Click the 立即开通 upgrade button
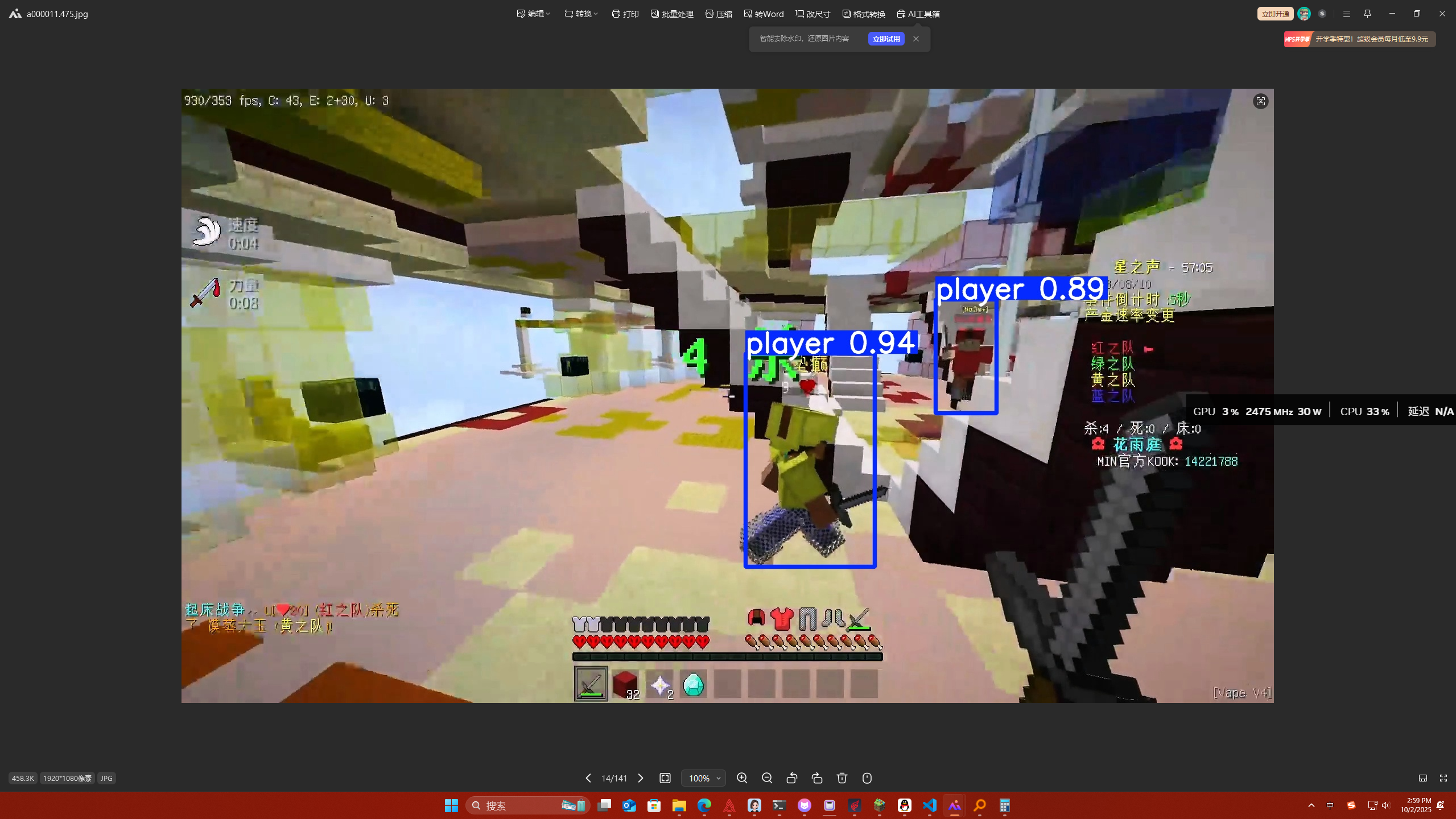Screen dimensions: 1456x819 (x=1275, y=14)
